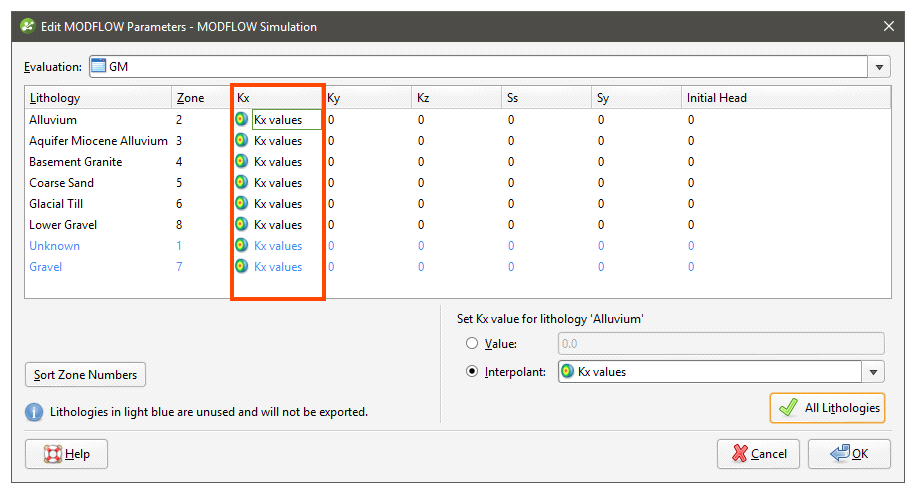Image resolution: width=905 pixels, height=483 pixels.
Task: Click the Kx values cell for Alluvium
Action: pos(286,119)
